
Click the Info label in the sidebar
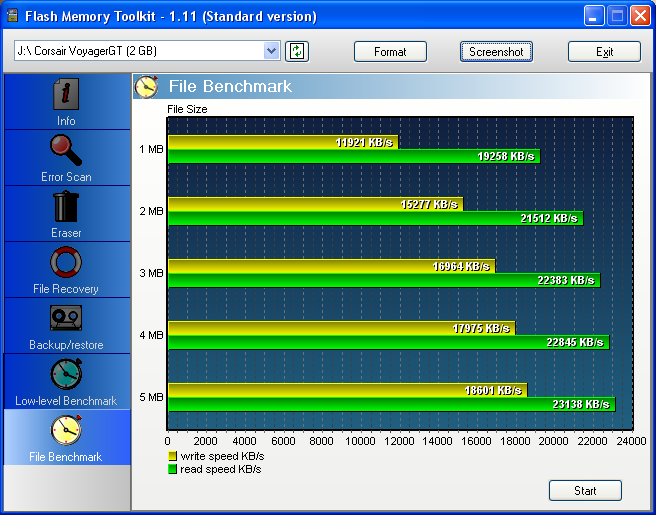pyautogui.click(x=66, y=121)
